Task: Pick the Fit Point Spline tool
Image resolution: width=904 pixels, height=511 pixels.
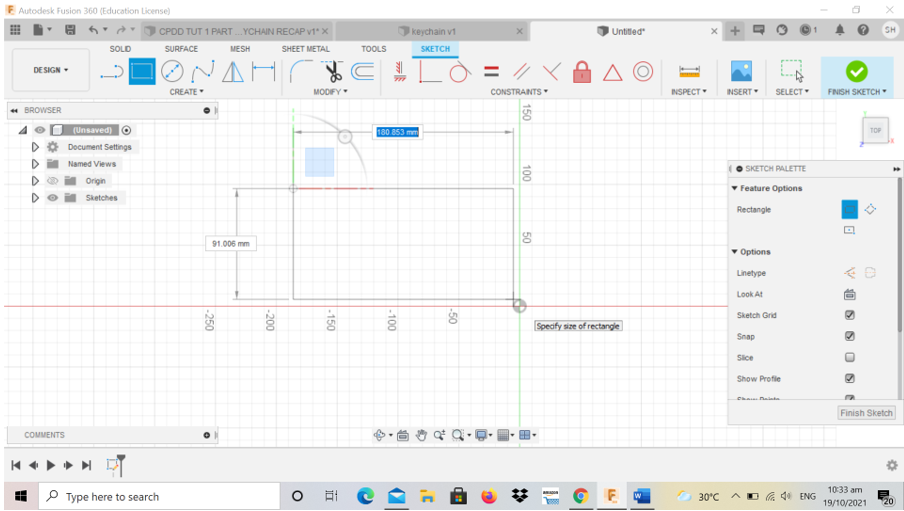Action: coord(202,72)
